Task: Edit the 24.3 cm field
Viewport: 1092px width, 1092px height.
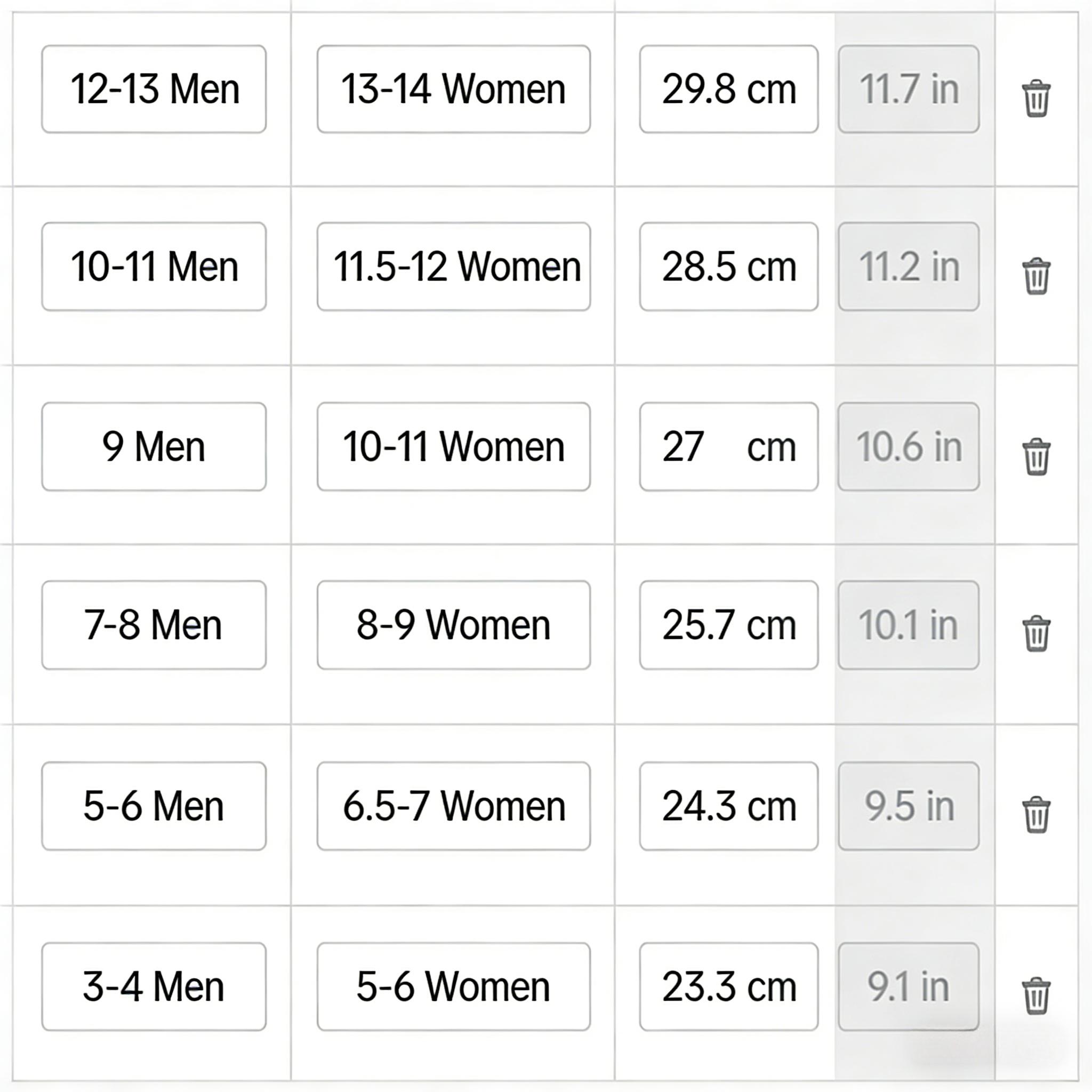Action: (728, 806)
